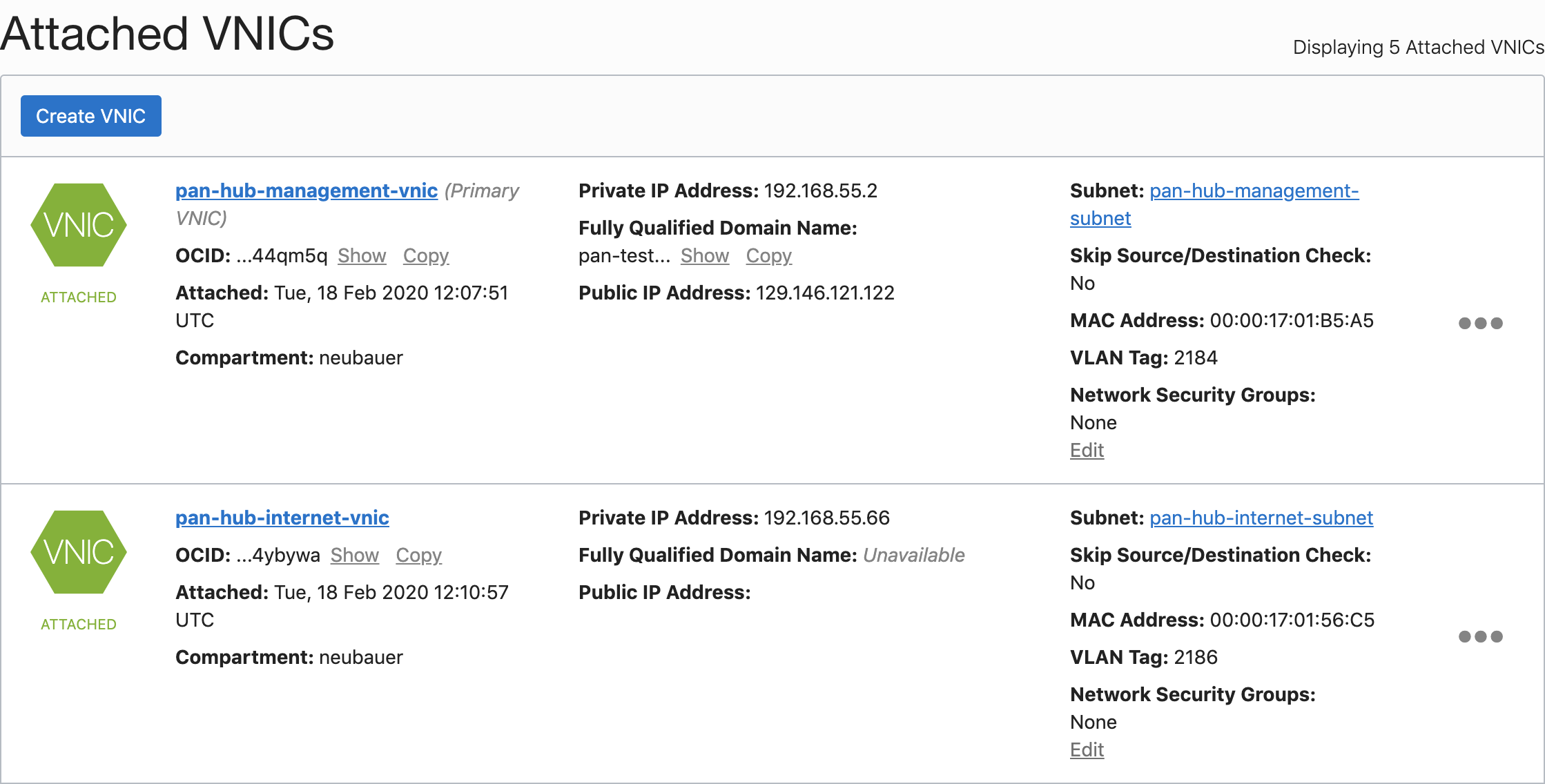Copy OCID ending 4ybywa
The width and height of the screenshot is (1545, 784).
pos(418,555)
